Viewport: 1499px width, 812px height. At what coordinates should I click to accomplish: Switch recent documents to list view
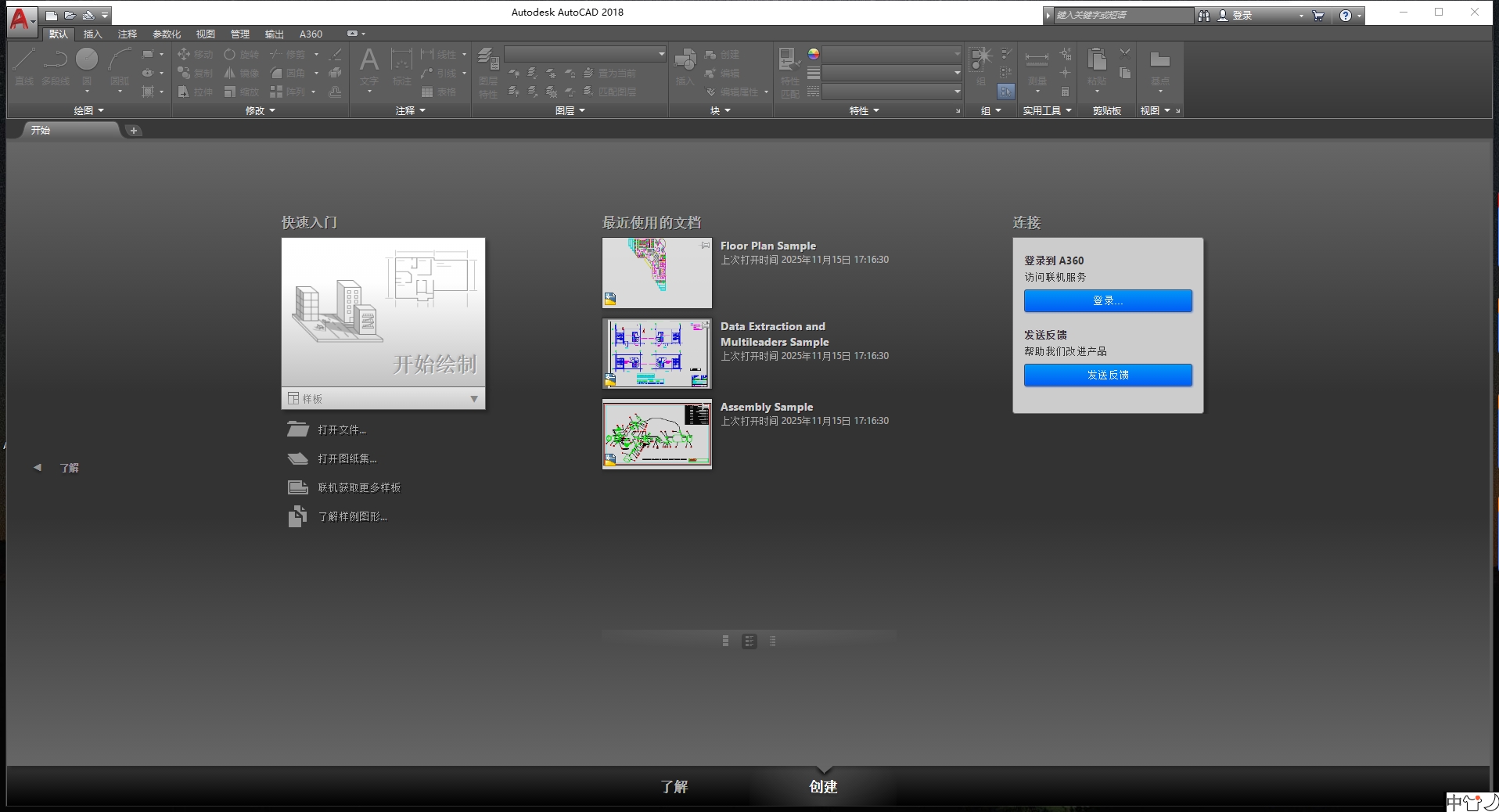click(774, 641)
